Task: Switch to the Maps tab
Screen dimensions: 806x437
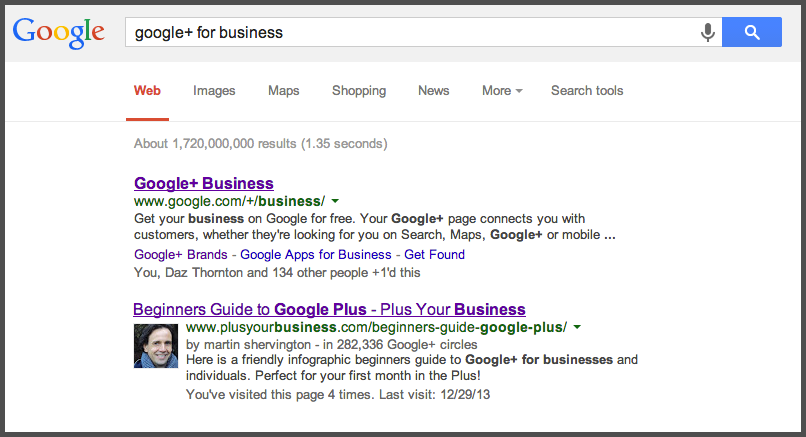Action: (283, 90)
